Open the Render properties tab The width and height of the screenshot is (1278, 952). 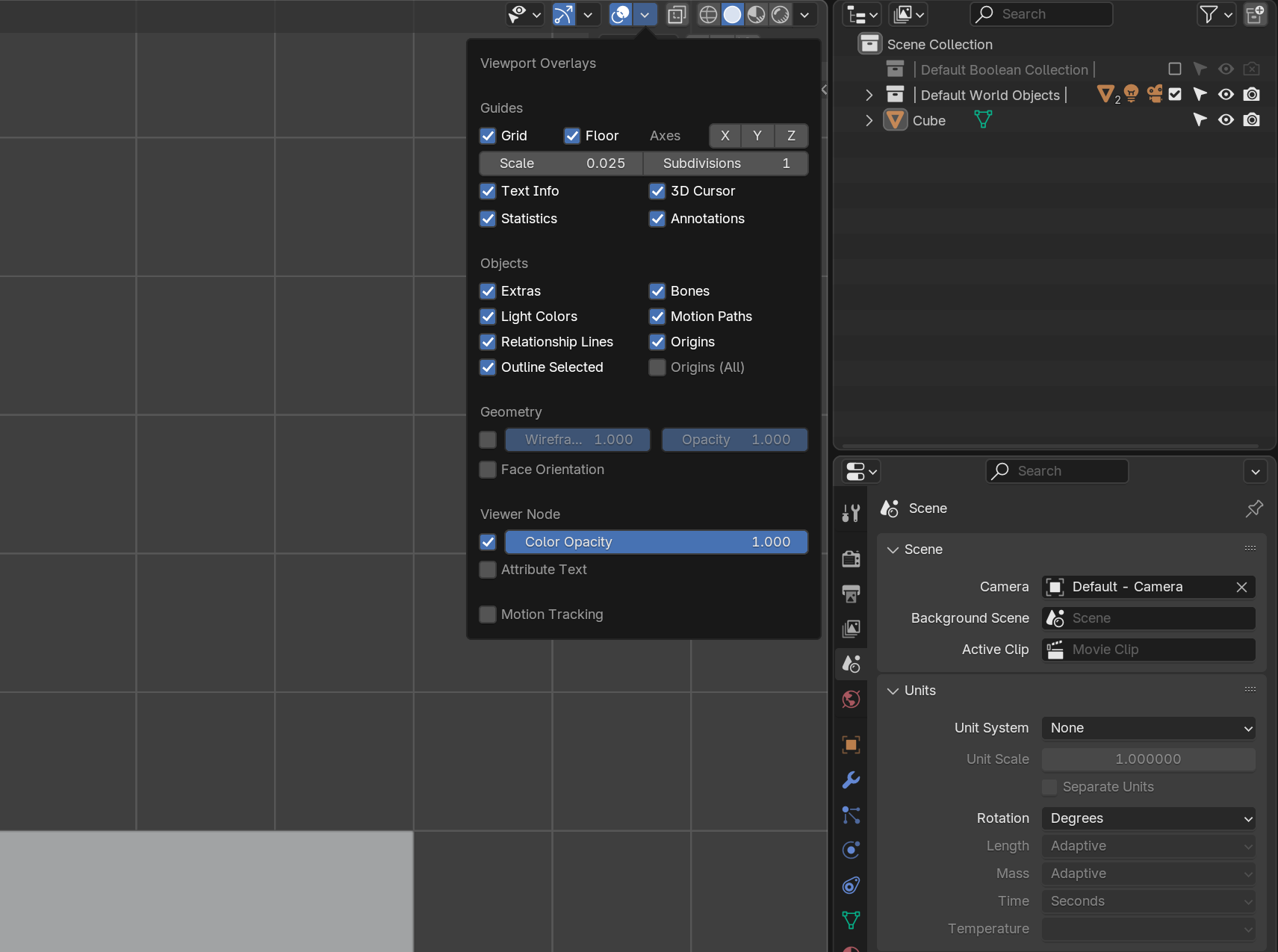pos(851,559)
